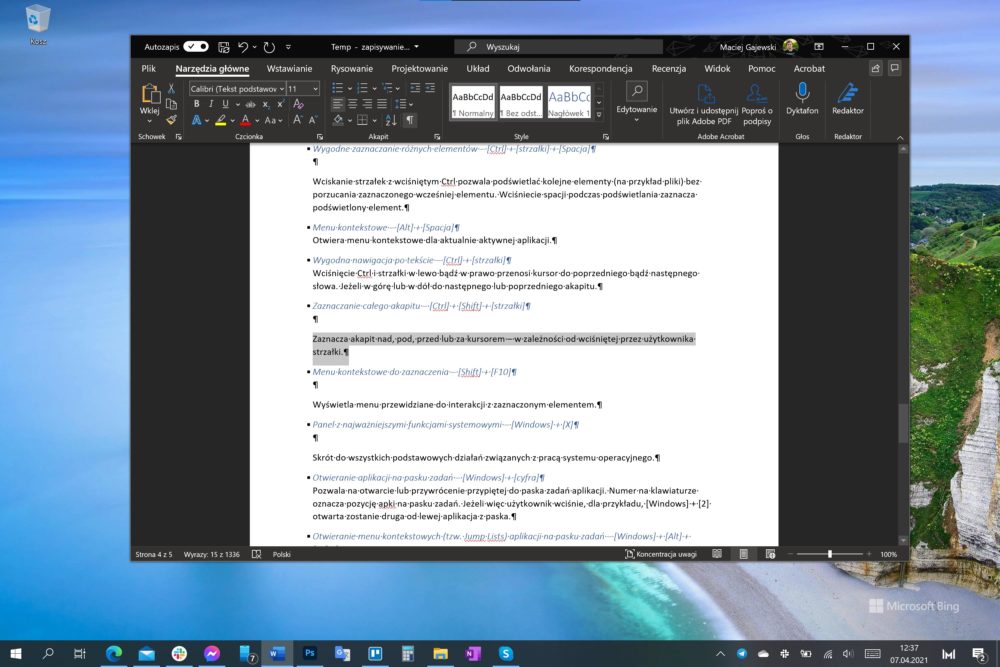Increase paragraph indent
Screen dimensions: 1000x667
tap(430, 88)
